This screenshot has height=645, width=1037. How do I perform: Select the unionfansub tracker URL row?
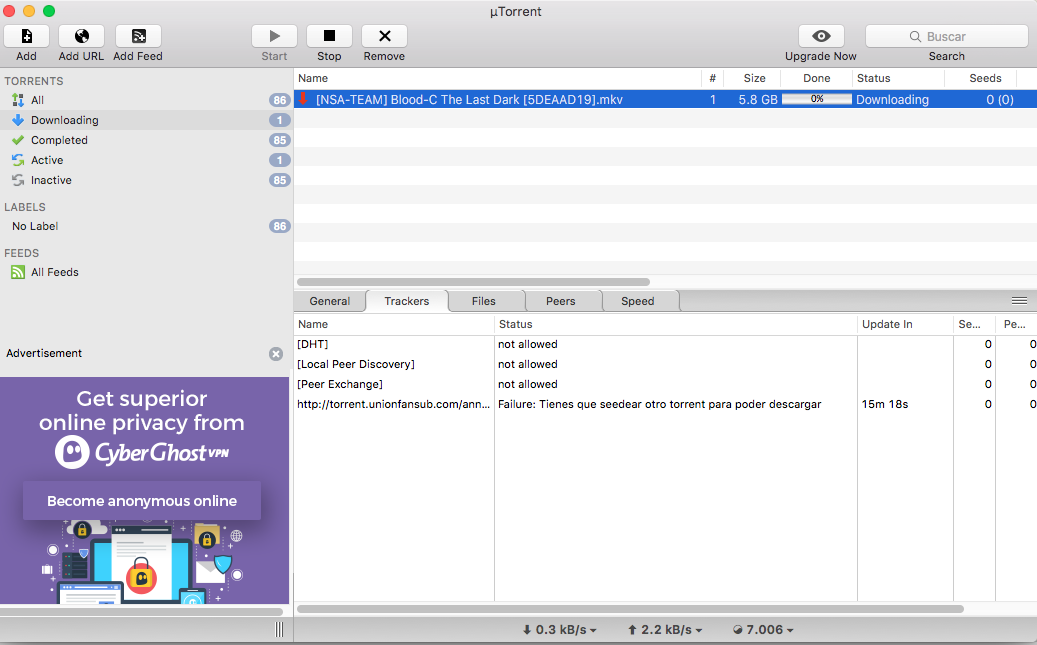(x=665, y=404)
